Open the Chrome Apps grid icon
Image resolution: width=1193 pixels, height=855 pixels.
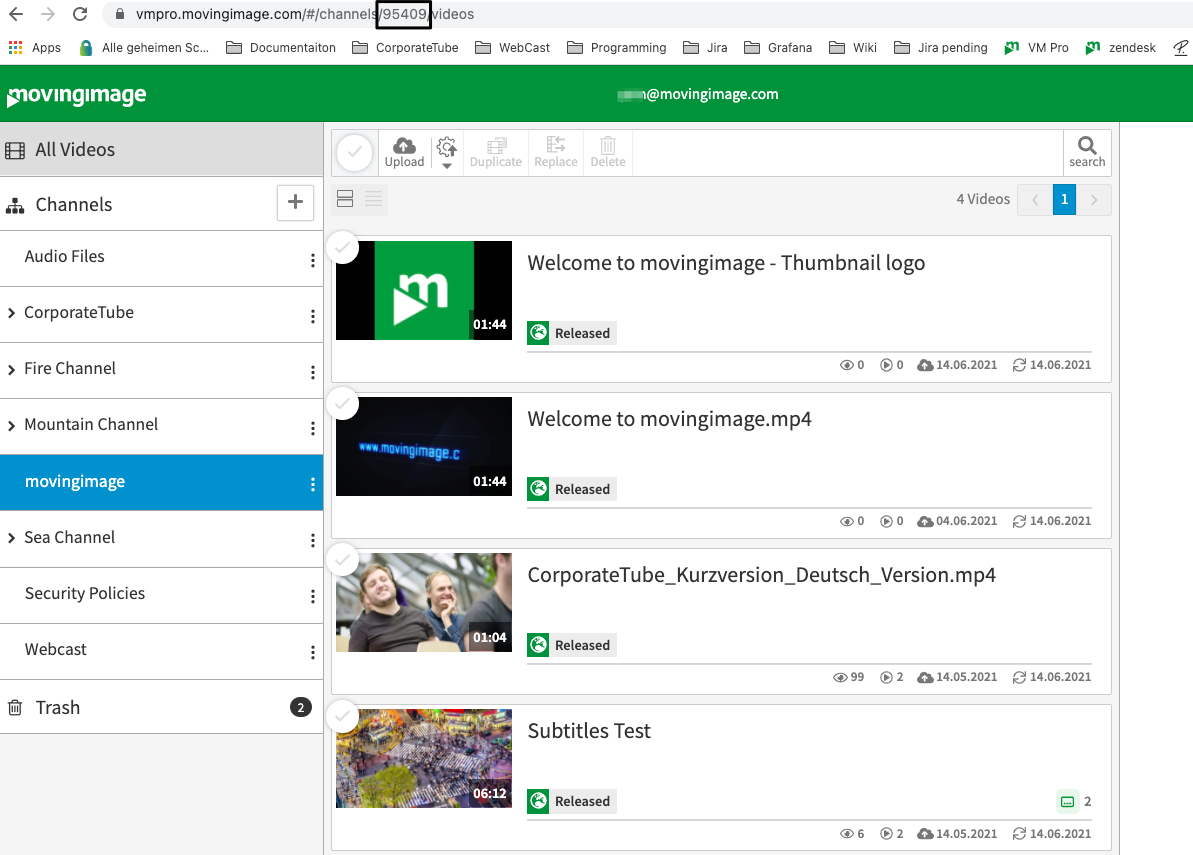point(15,47)
